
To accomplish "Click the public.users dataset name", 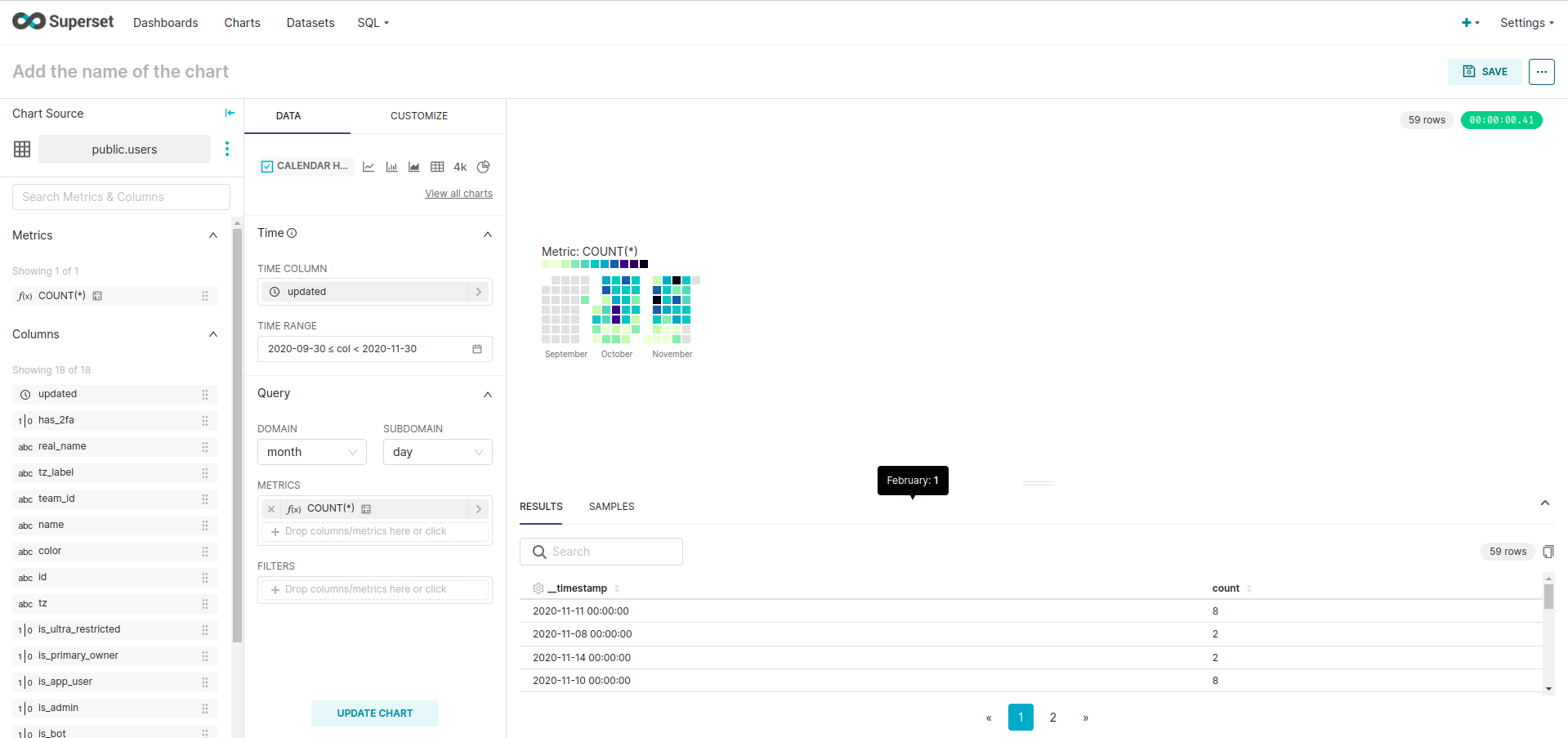I will [x=124, y=150].
